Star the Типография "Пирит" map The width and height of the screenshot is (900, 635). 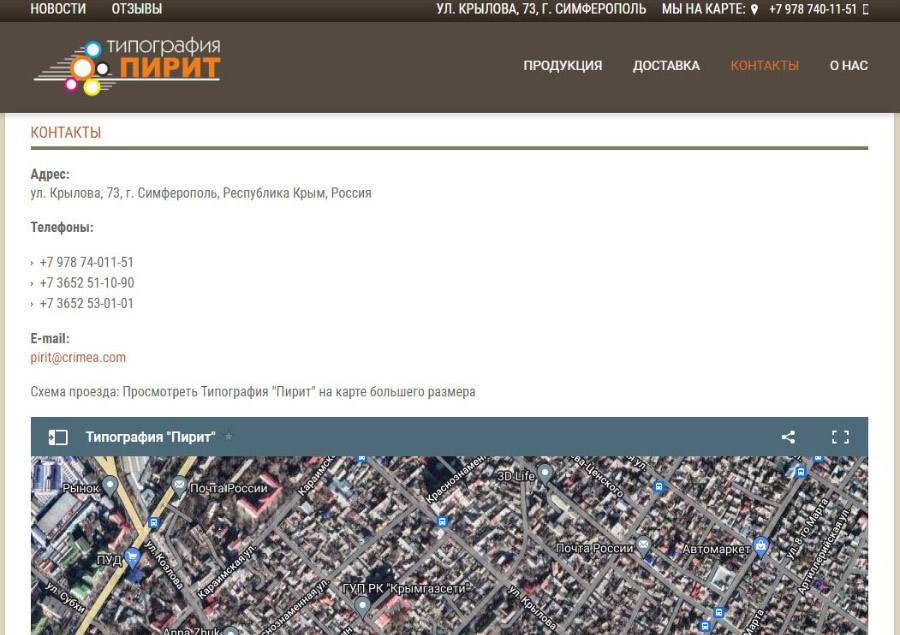click(x=229, y=437)
